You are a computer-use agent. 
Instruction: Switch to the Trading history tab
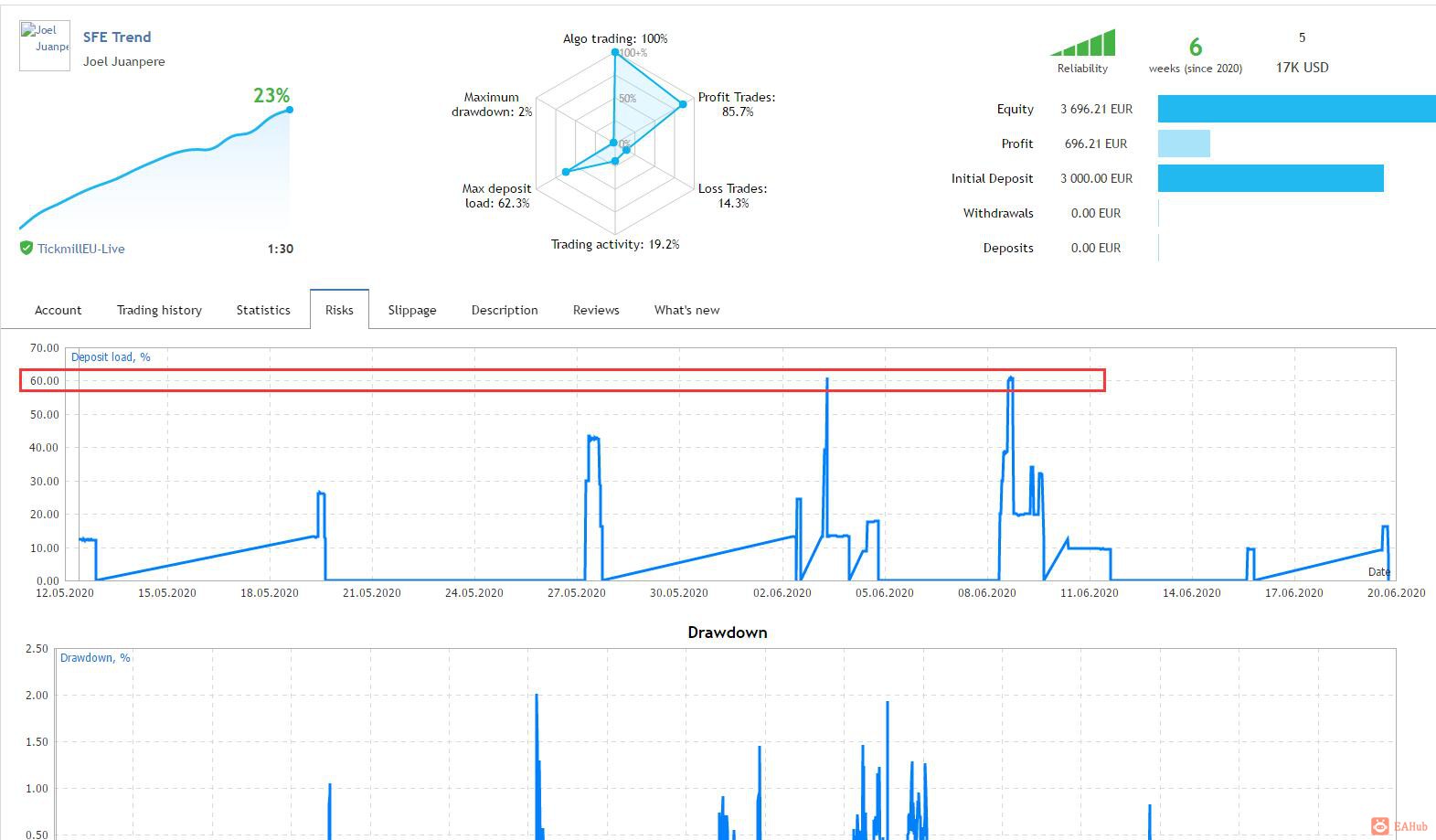point(159,310)
